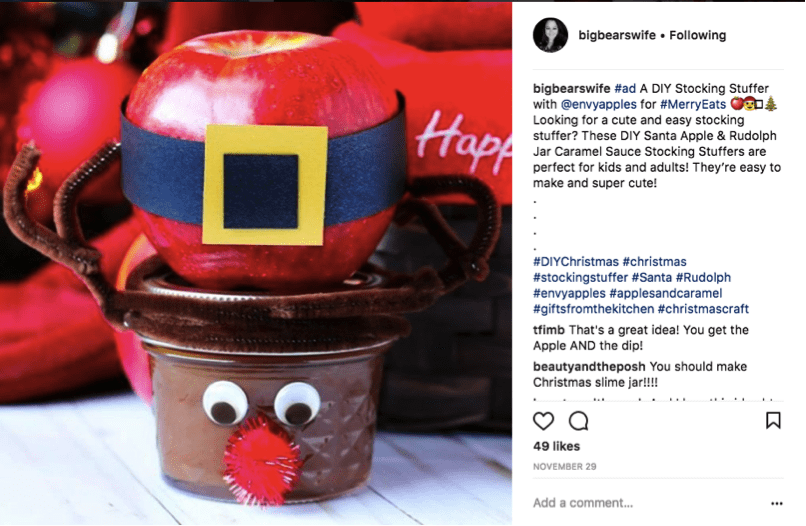Image resolution: width=806 pixels, height=526 pixels.
Task: Open the #christmascraft hashtag
Action: click(703, 309)
